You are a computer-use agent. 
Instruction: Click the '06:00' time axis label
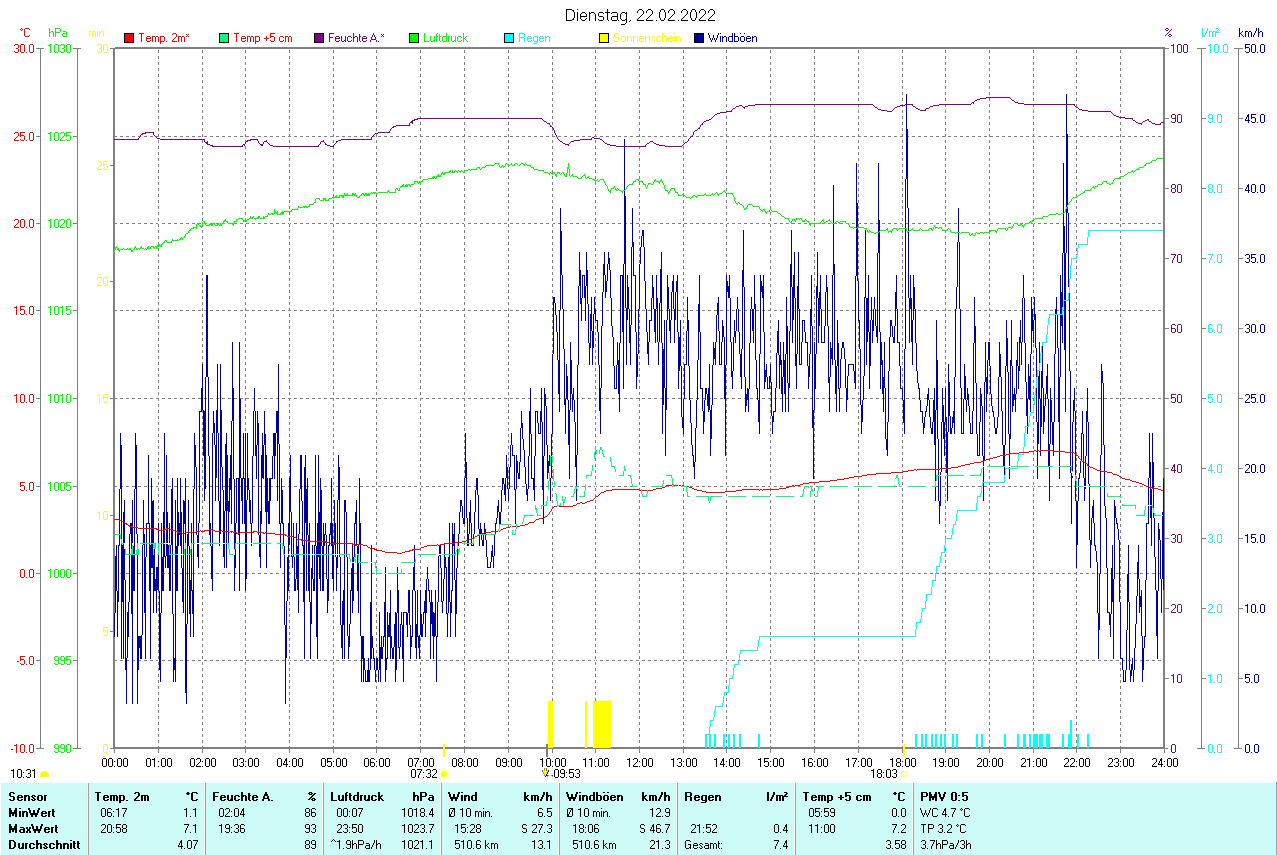tap(377, 762)
